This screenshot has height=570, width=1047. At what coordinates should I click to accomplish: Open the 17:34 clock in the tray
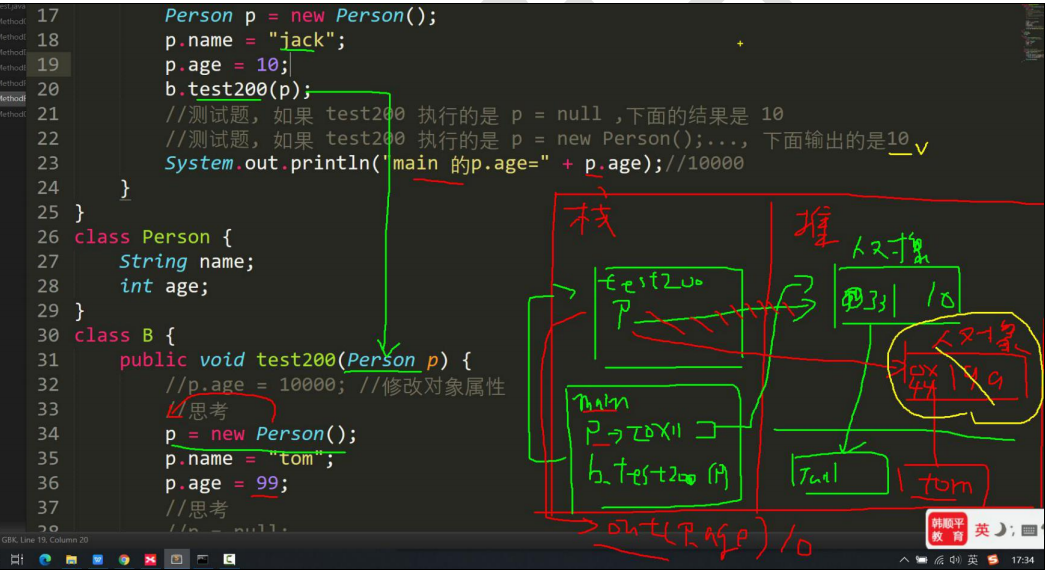[x=1022, y=560]
